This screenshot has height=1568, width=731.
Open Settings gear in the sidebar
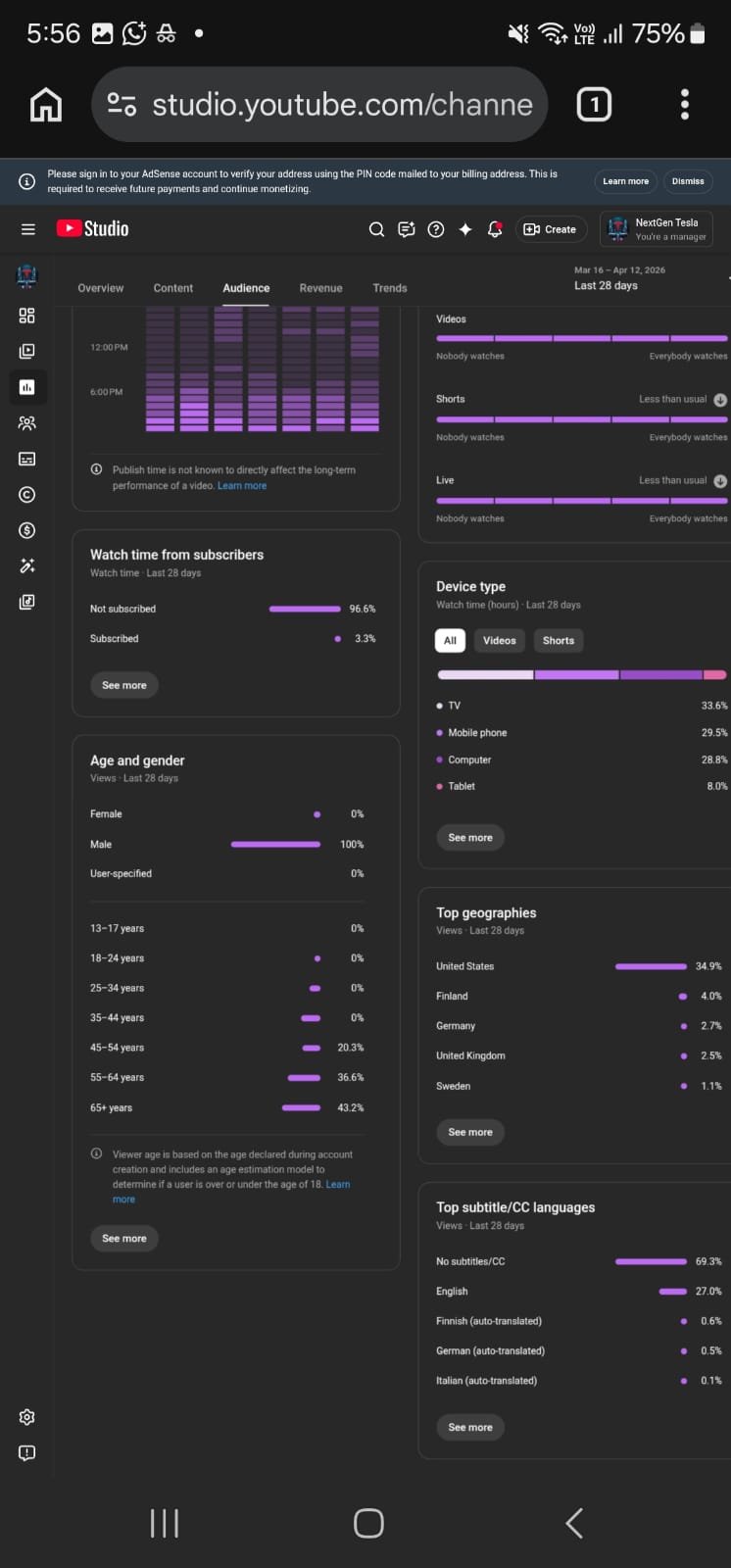pos(27,1417)
